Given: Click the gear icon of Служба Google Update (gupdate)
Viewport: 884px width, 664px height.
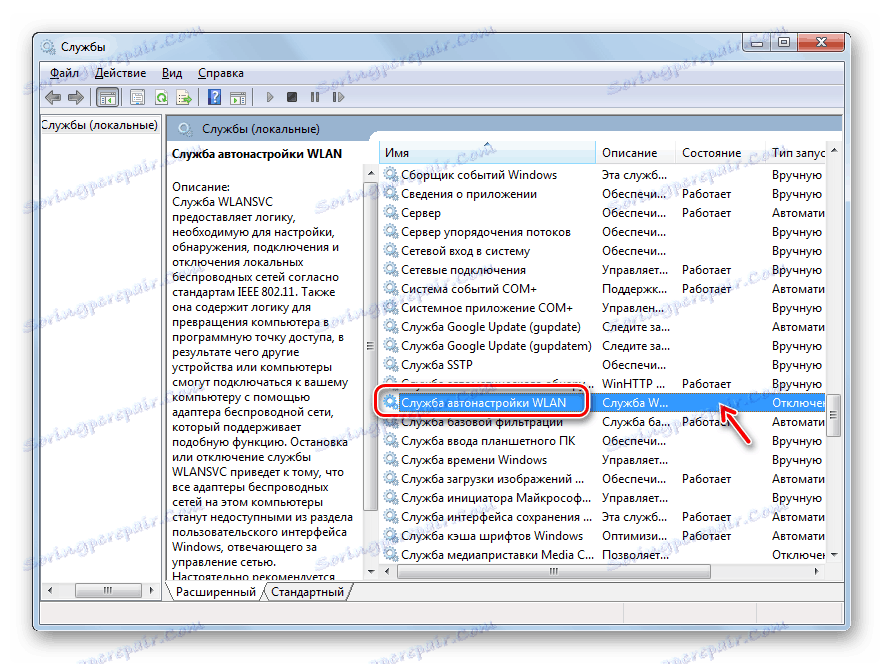Looking at the screenshot, I should [391, 327].
